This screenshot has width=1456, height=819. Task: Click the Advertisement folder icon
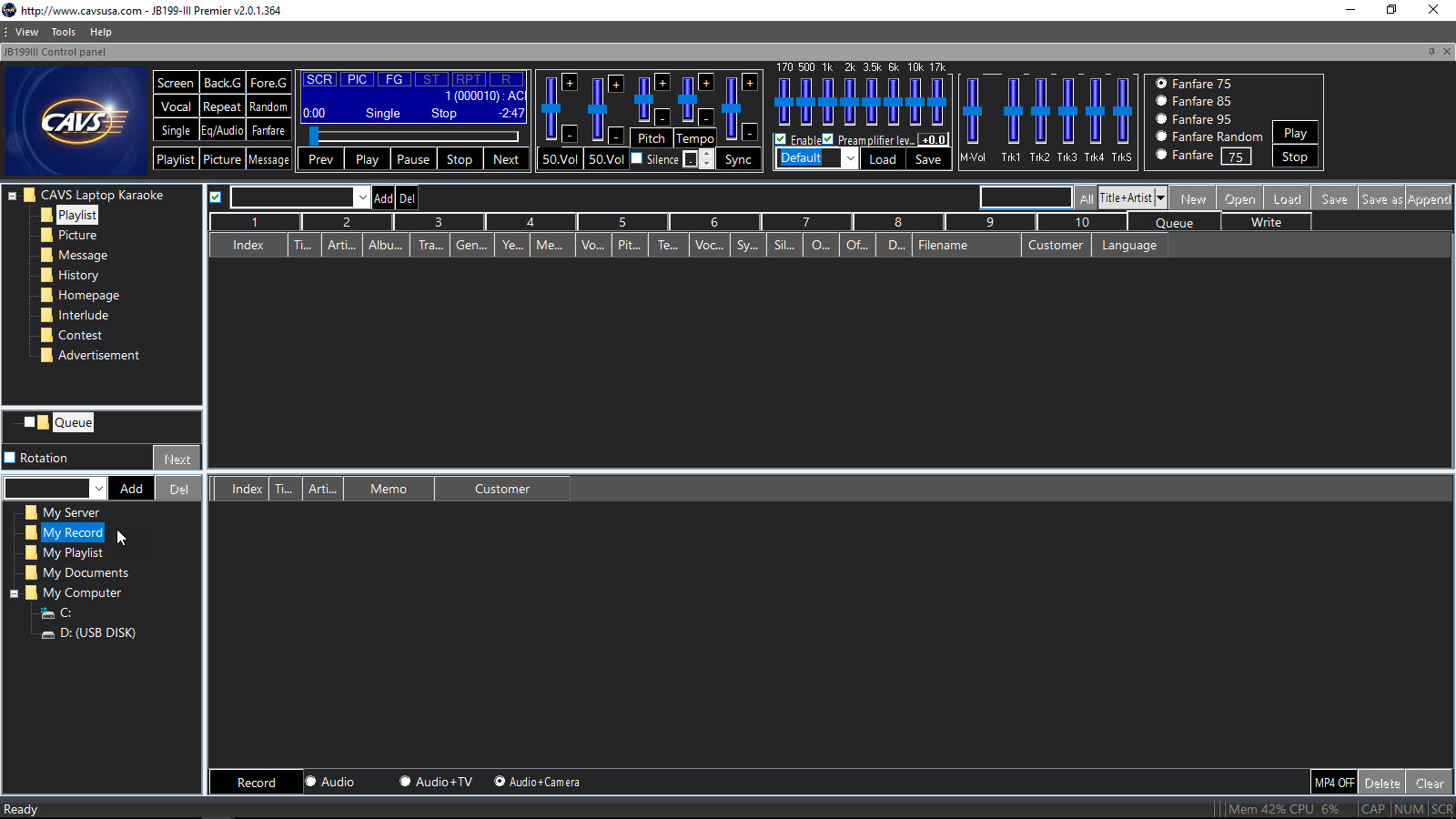pyautogui.click(x=46, y=355)
